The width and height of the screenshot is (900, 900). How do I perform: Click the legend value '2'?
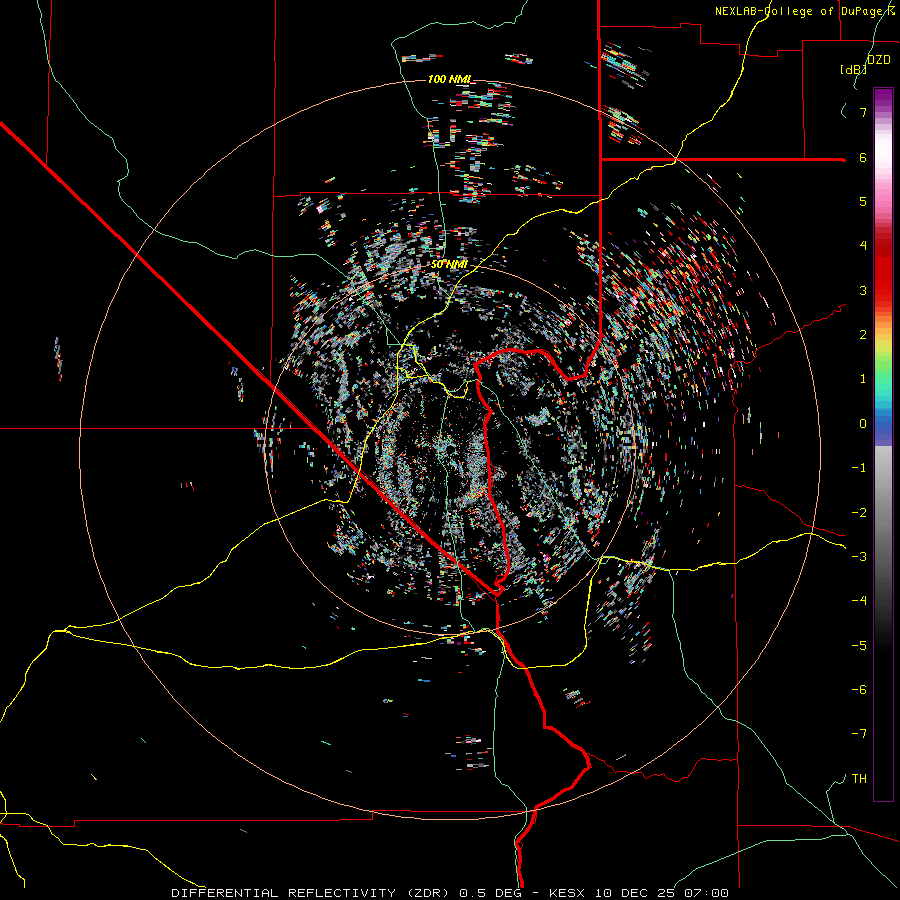click(863, 335)
